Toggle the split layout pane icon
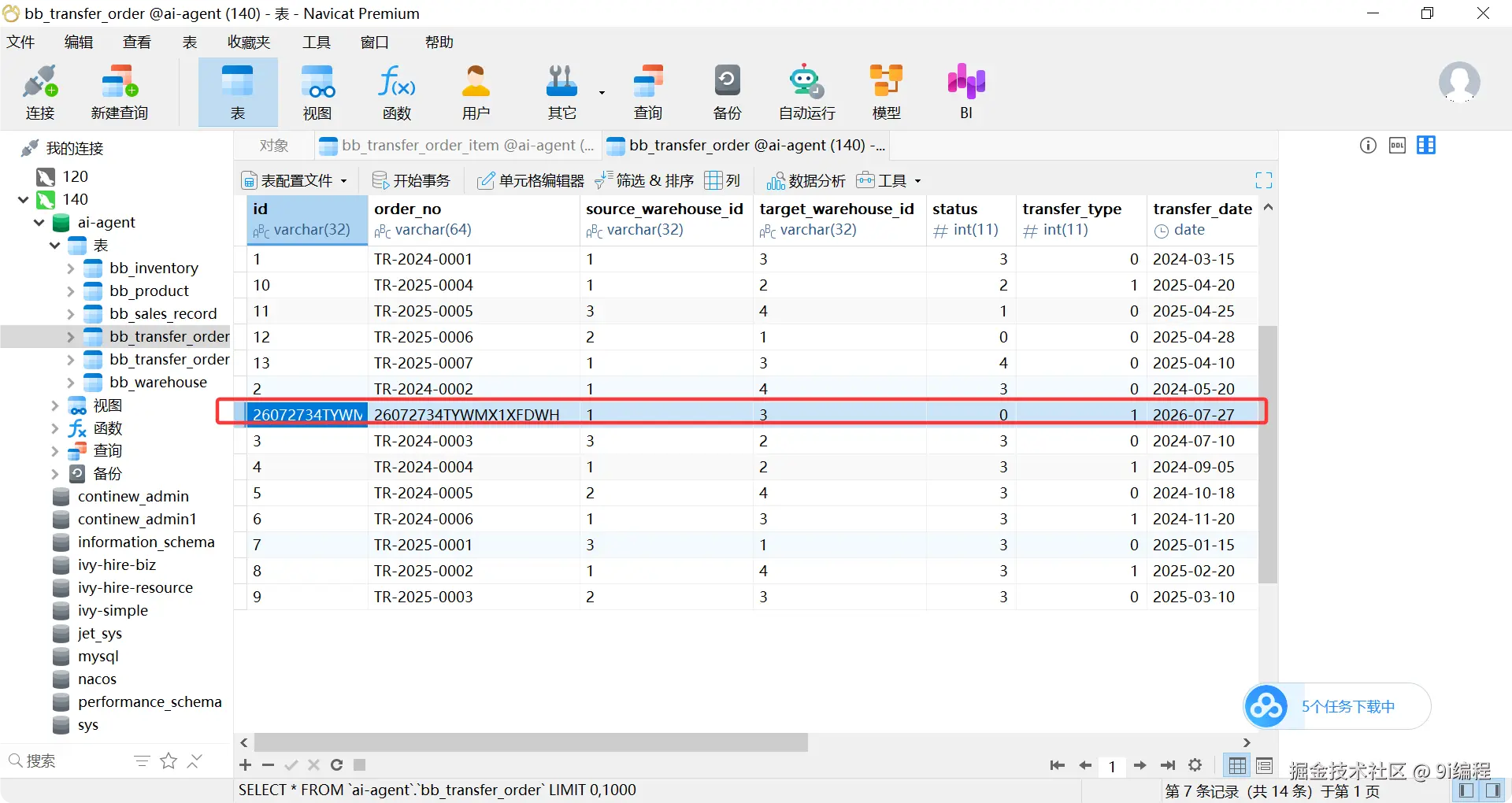 [x=1426, y=145]
